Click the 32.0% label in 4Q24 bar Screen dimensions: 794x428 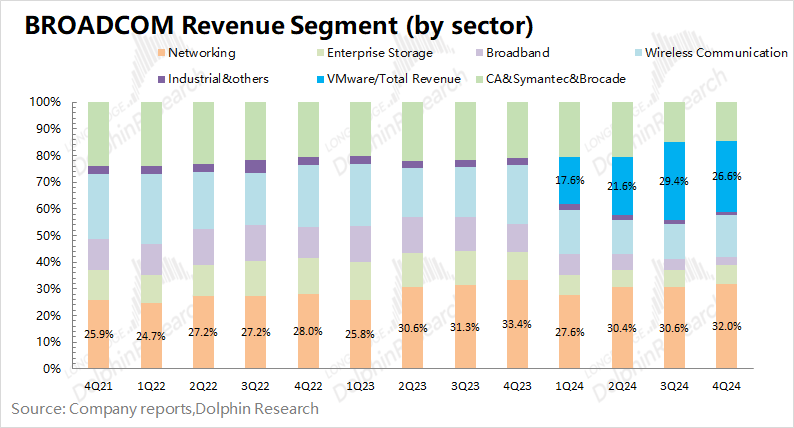pos(727,326)
